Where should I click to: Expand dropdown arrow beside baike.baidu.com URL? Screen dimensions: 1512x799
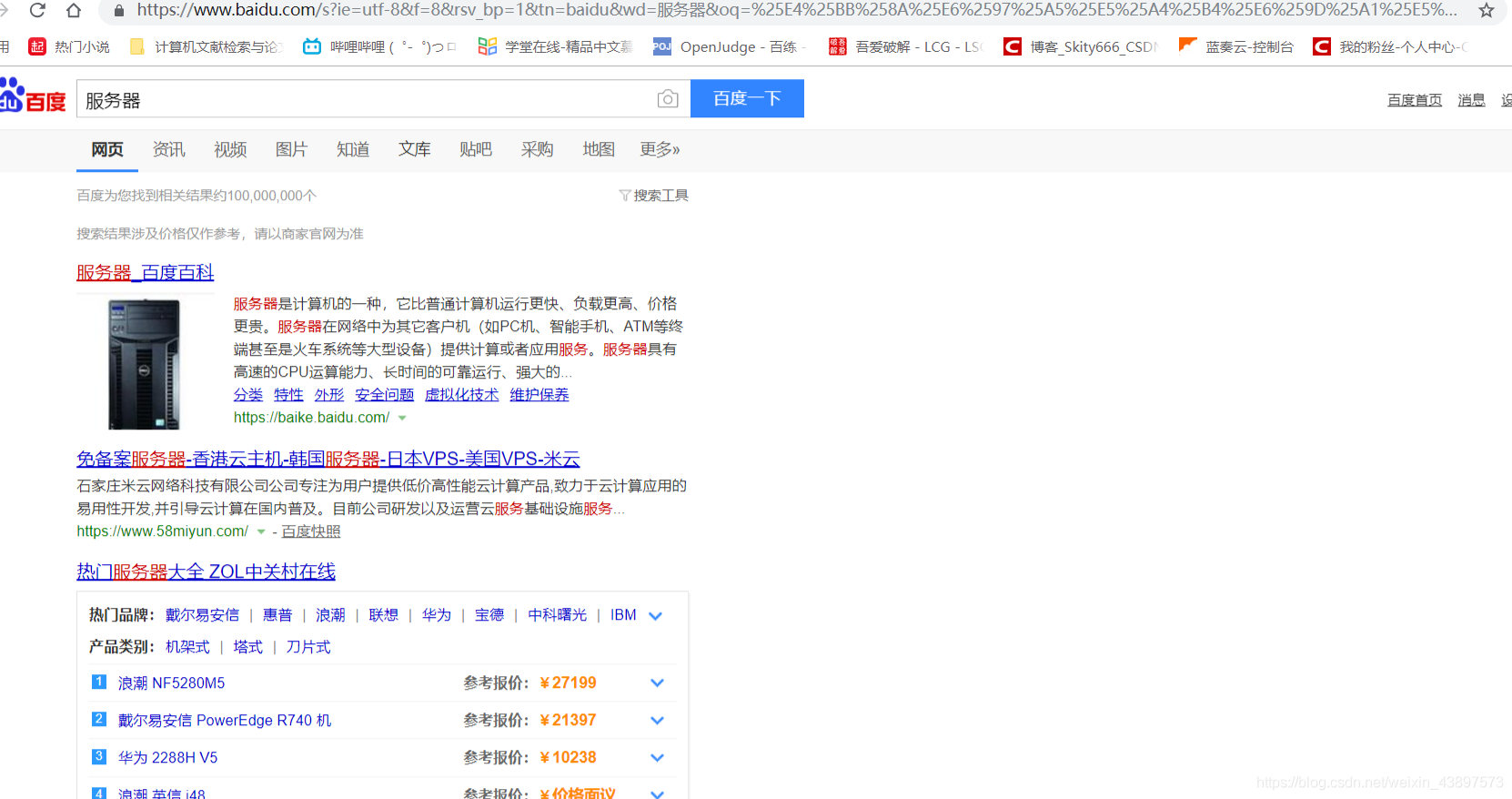click(402, 419)
